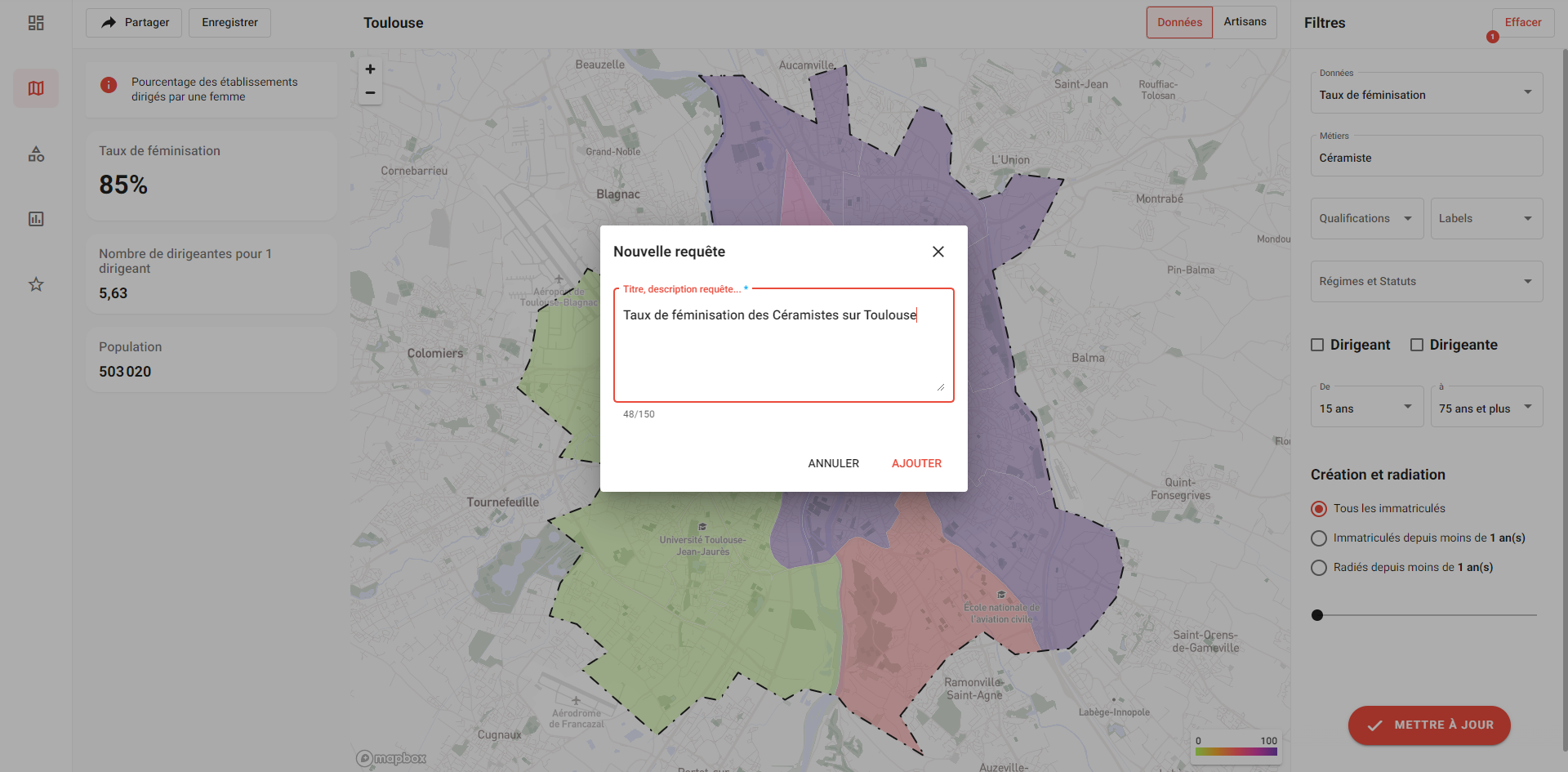Click the Mapbox logo
Viewport: 1568px width, 772px height.
click(x=391, y=758)
